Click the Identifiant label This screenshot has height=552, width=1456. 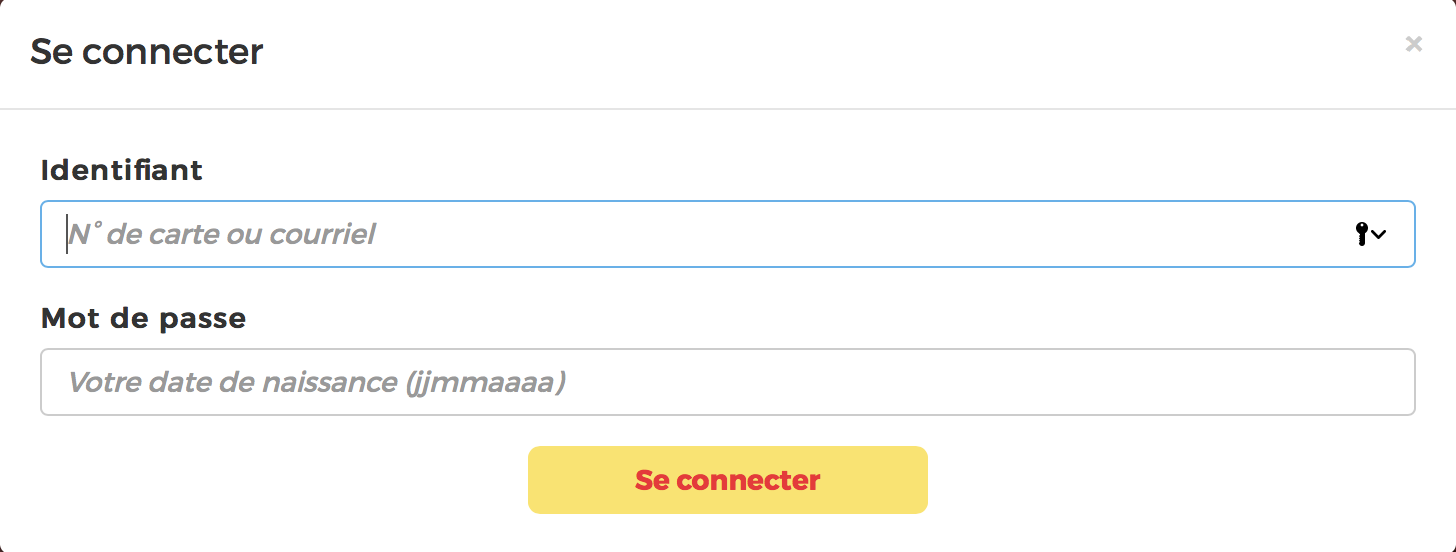pos(122,170)
